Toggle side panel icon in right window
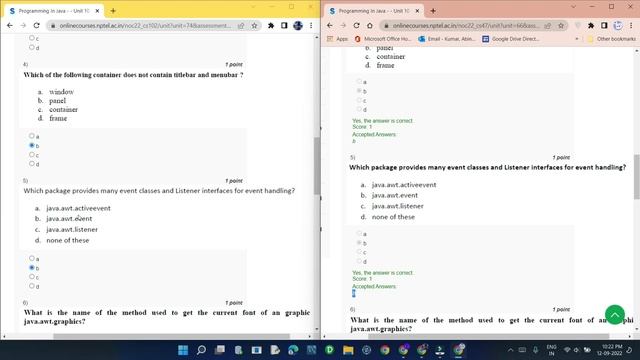 pyautogui.click(x=604, y=25)
